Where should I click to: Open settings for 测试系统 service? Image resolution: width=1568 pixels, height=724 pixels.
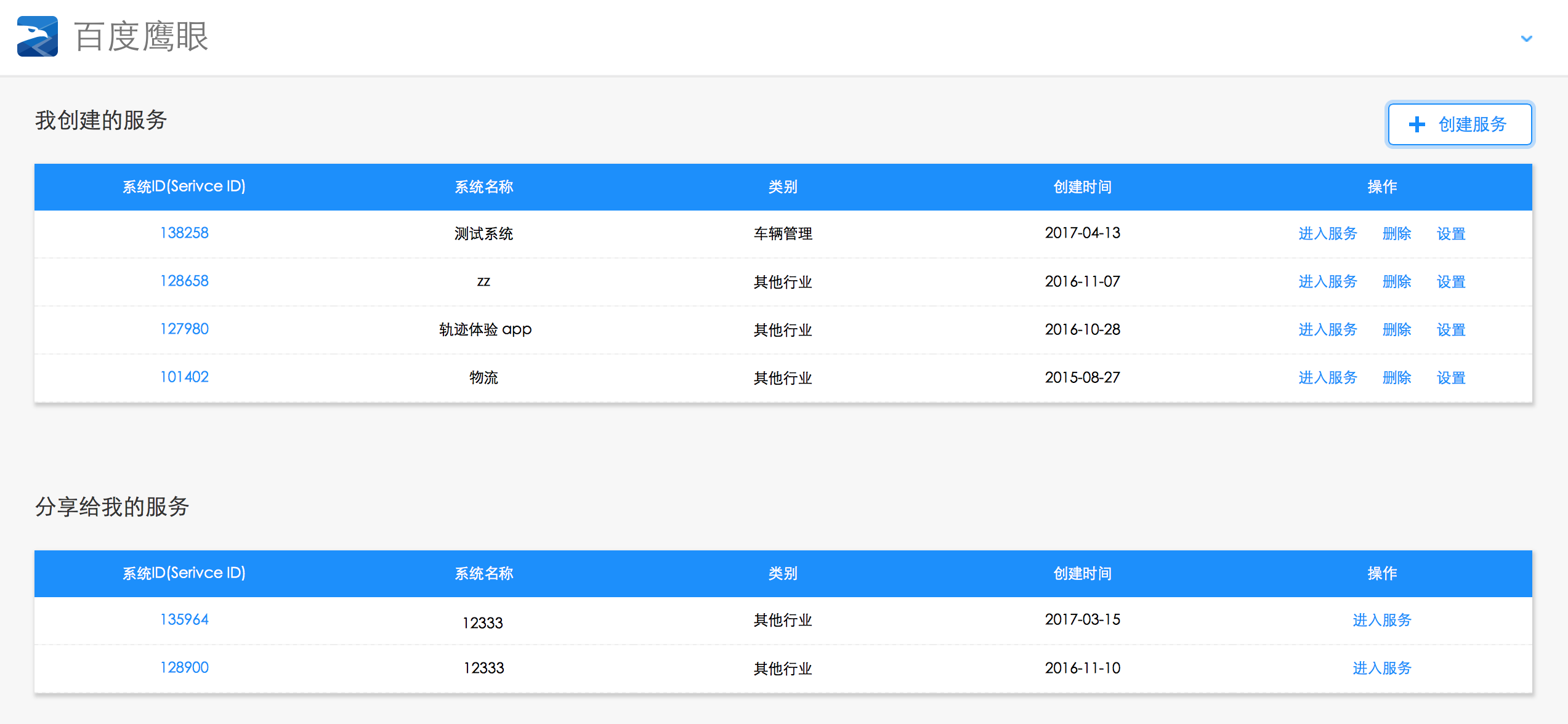[1450, 233]
